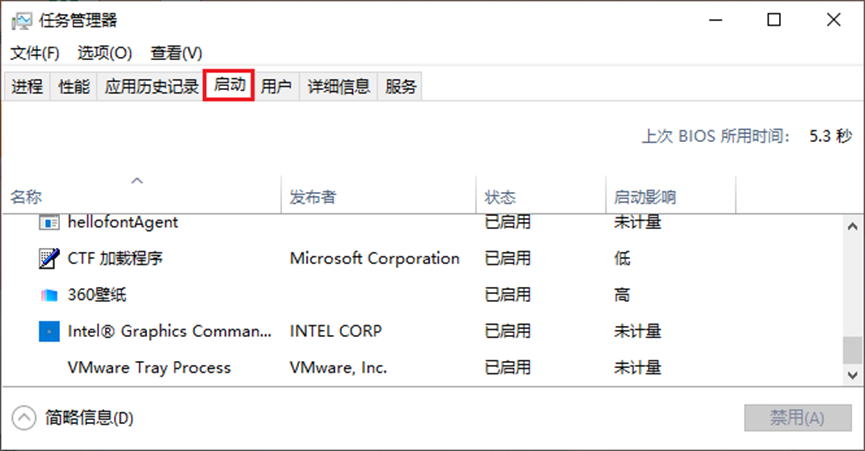
Task: Close the 任务管理器 window
Action: pyautogui.click(x=834, y=20)
